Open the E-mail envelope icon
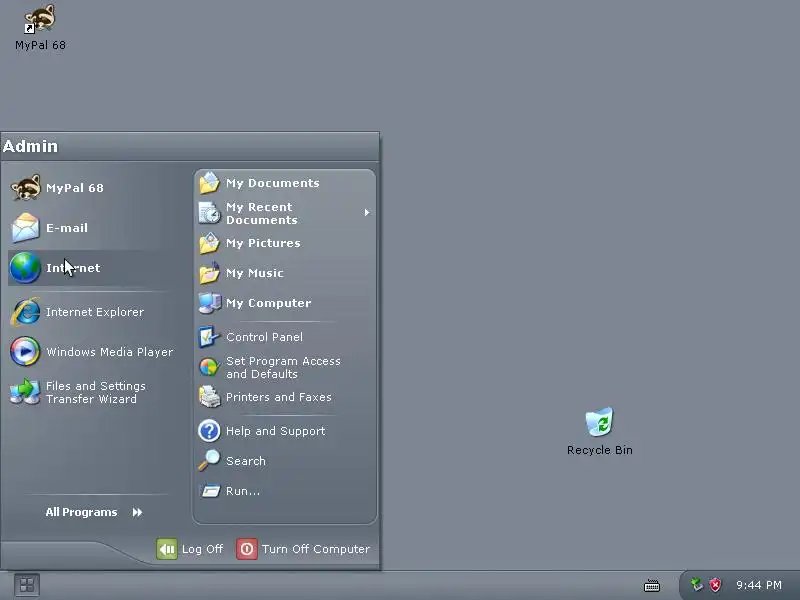Image resolution: width=800 pixels, height=600 pixels. [x=25, y=228]
